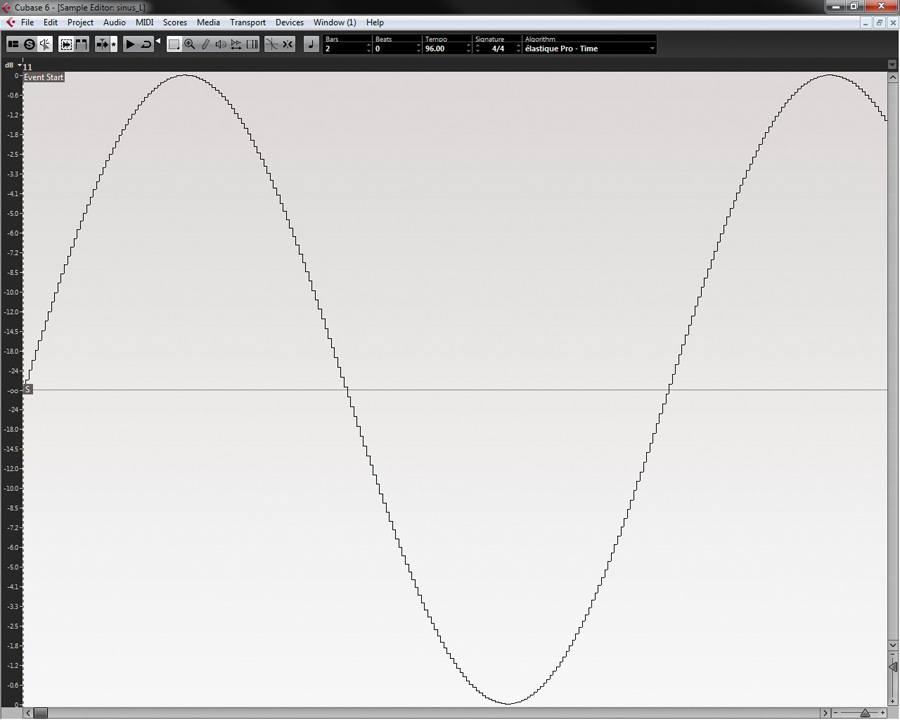Screen dimensions: 900x720
Task: Toggle the Solo Editor button
Action: pos(29,44)
